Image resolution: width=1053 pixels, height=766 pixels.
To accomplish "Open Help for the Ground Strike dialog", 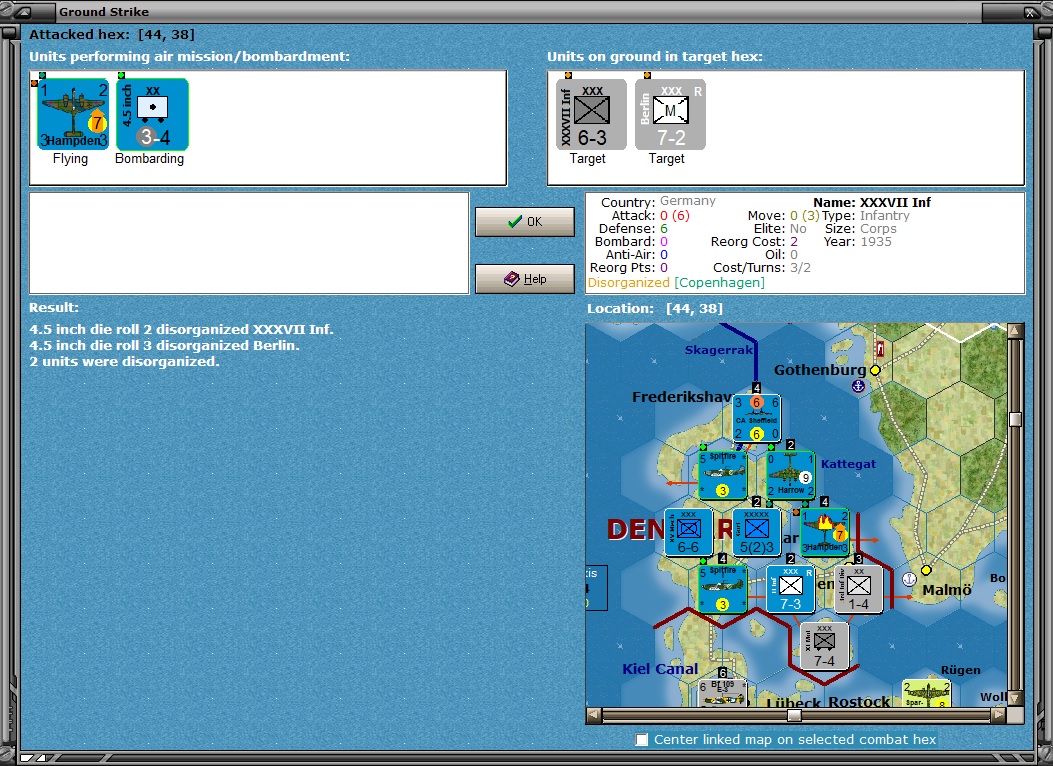I will [x=524, y=279].
